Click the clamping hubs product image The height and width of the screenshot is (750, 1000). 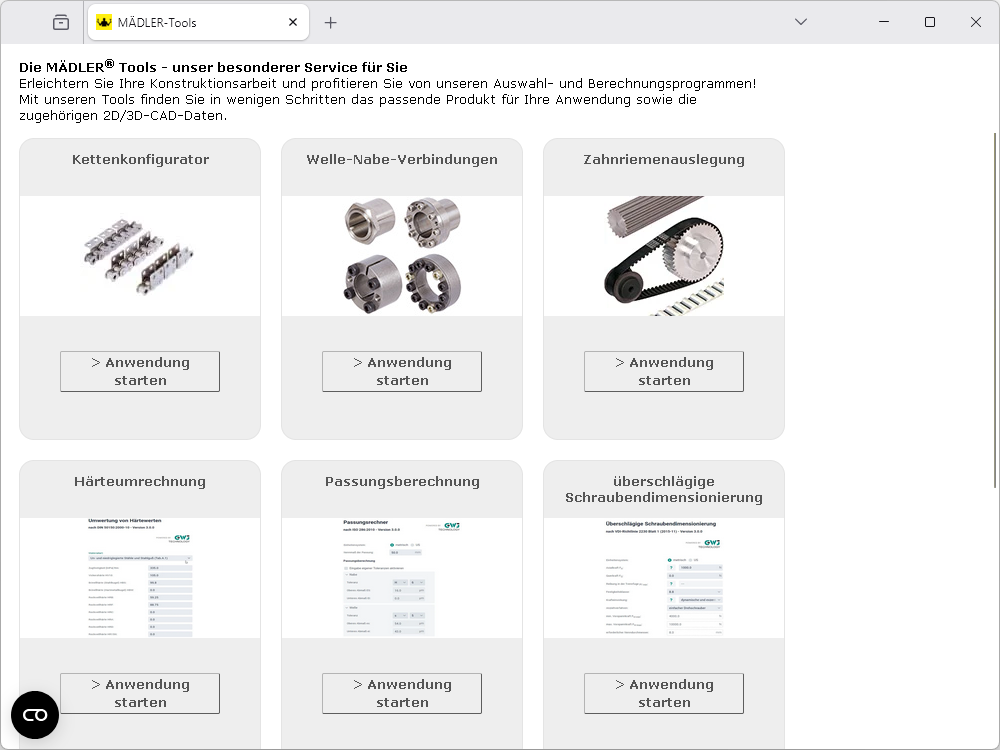click(x=402, y=256)
